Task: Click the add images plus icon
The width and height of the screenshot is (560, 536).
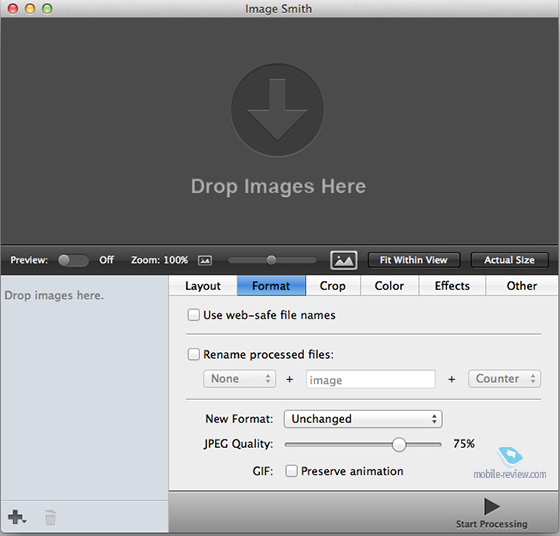Action: point(17,517)
